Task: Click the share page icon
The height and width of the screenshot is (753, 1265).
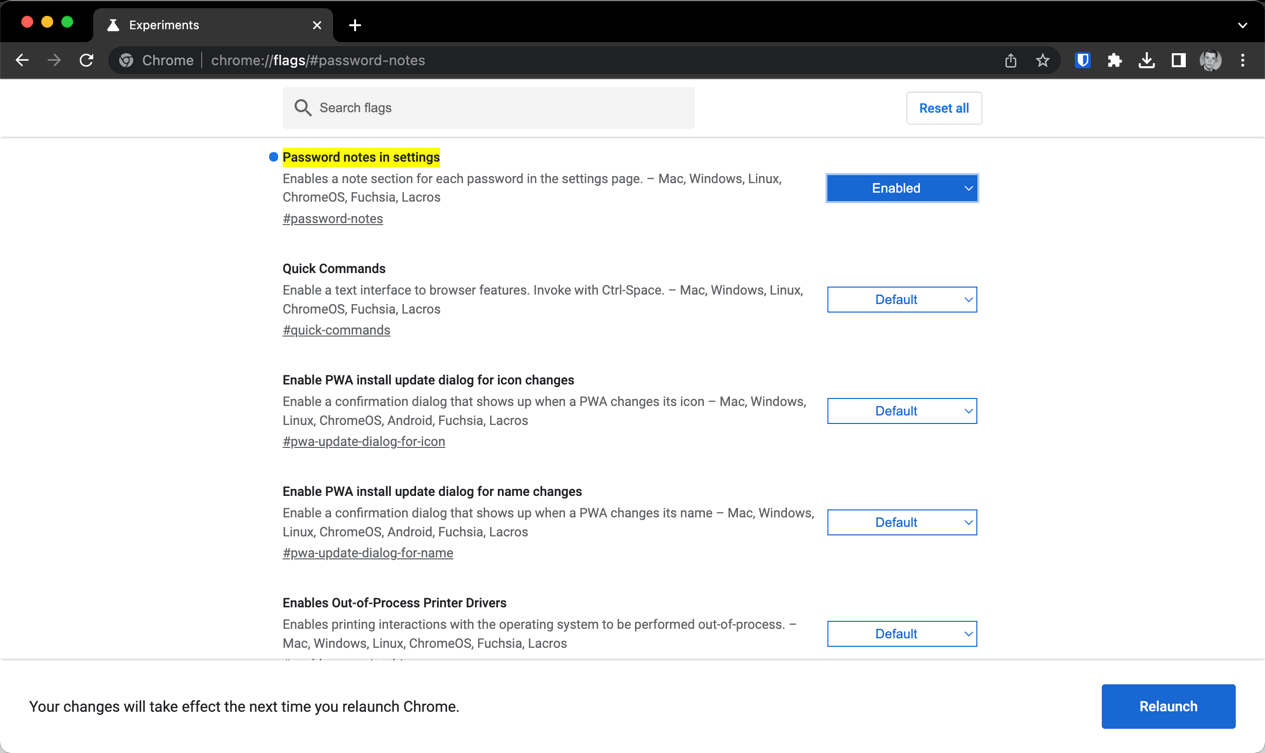Action: pos(1011,61)
